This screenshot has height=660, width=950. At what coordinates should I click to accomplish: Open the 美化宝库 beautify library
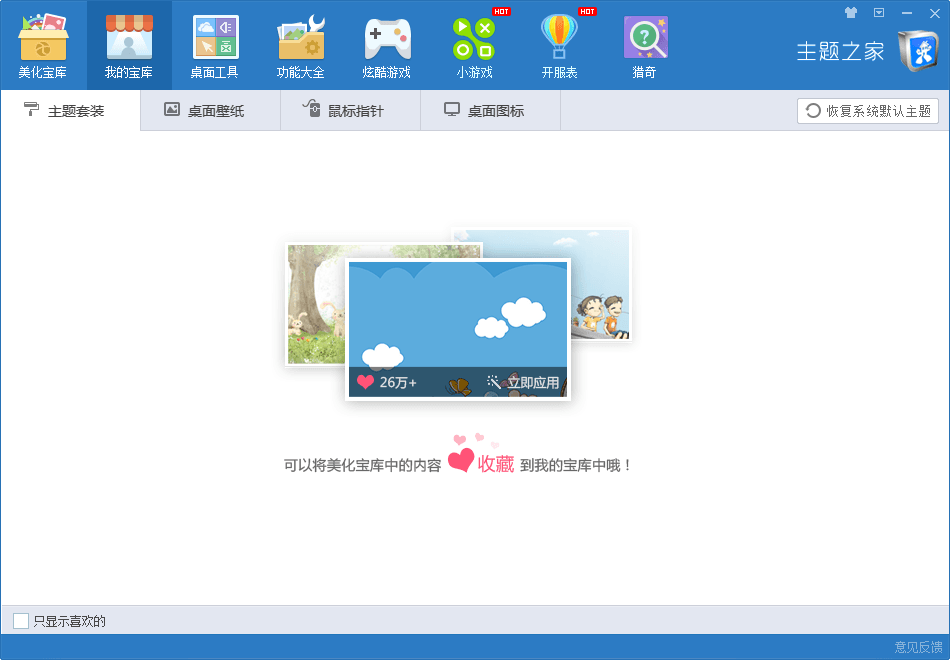pyautogui.click(x=42, y=45)
